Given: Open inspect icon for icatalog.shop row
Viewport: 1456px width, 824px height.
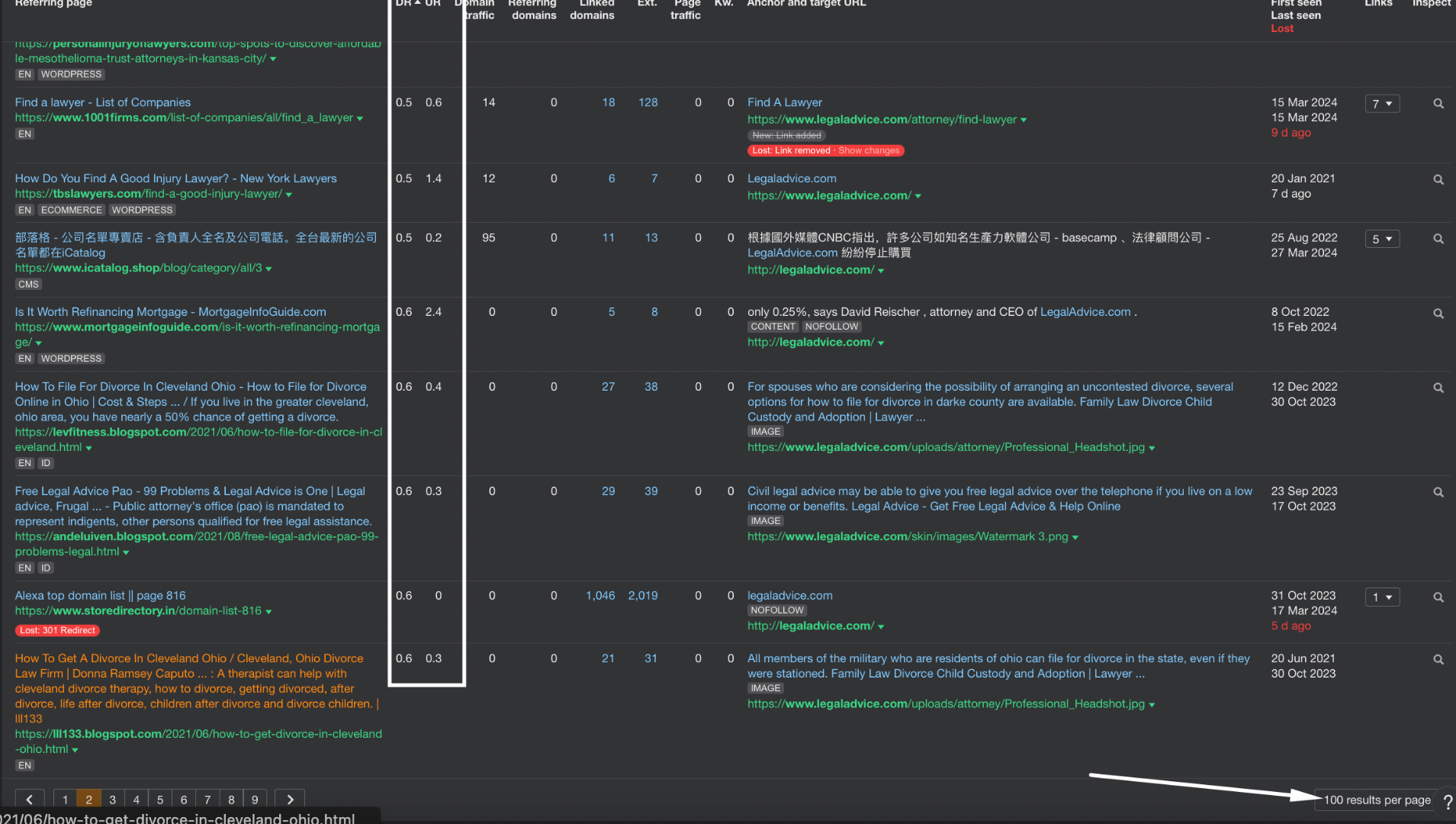Looking at the screenshot, I should [x=1438, y=240].
